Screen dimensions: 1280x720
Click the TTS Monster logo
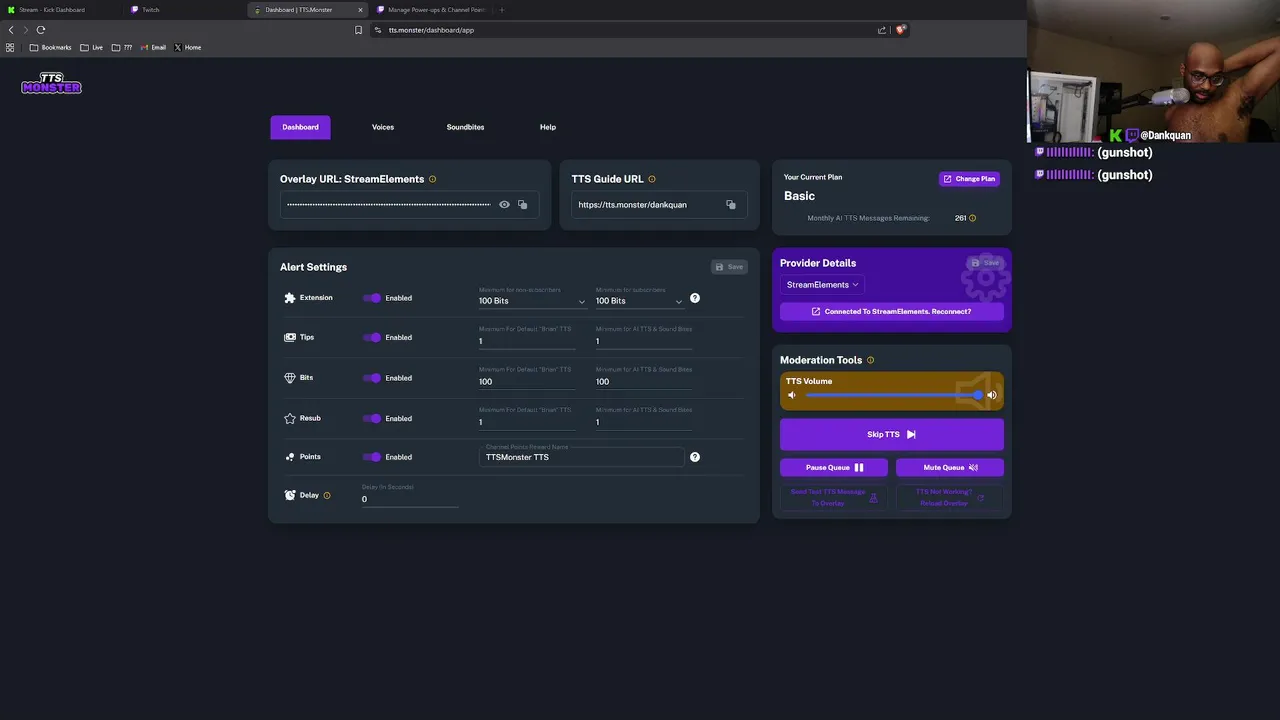click(51, 84)
